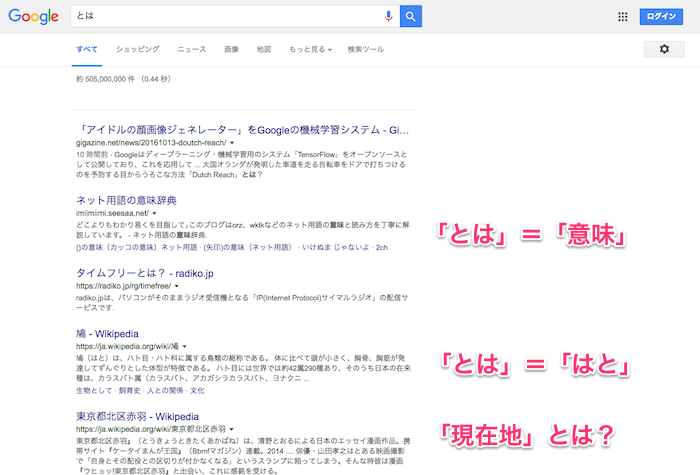The width and height of the screenshot is (700, 475).
Task: Click the ログイン button
Action: click(662, 16)
